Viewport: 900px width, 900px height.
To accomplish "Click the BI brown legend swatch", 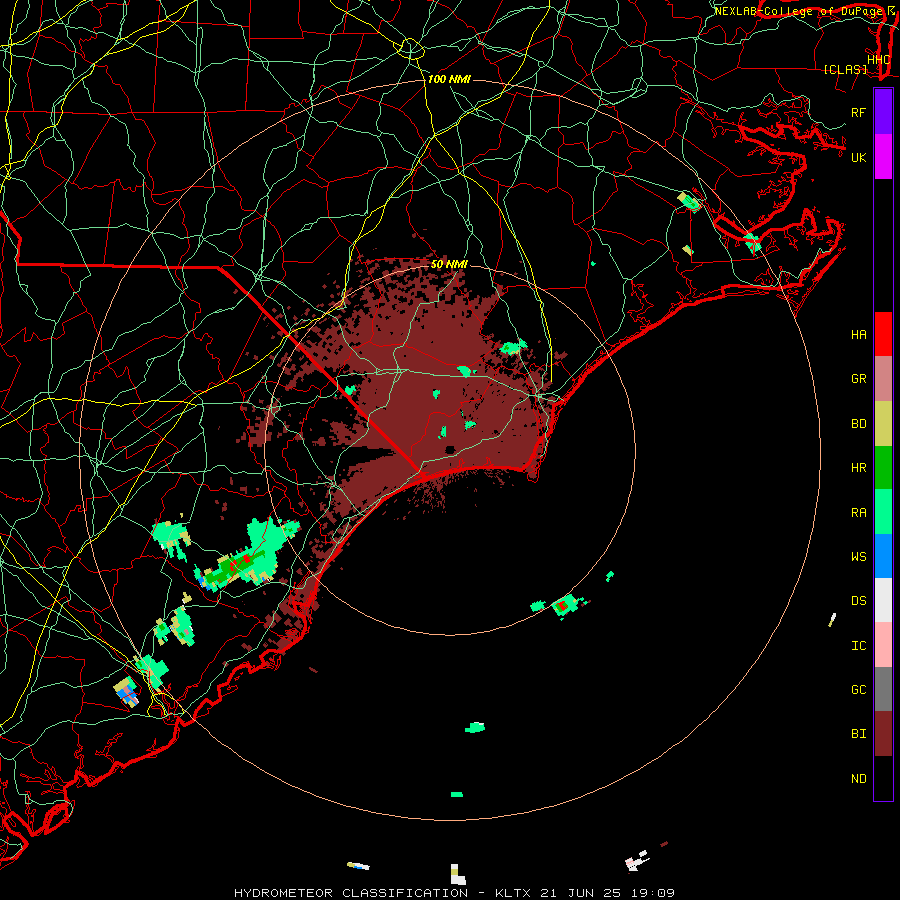I will pos(883,734).
